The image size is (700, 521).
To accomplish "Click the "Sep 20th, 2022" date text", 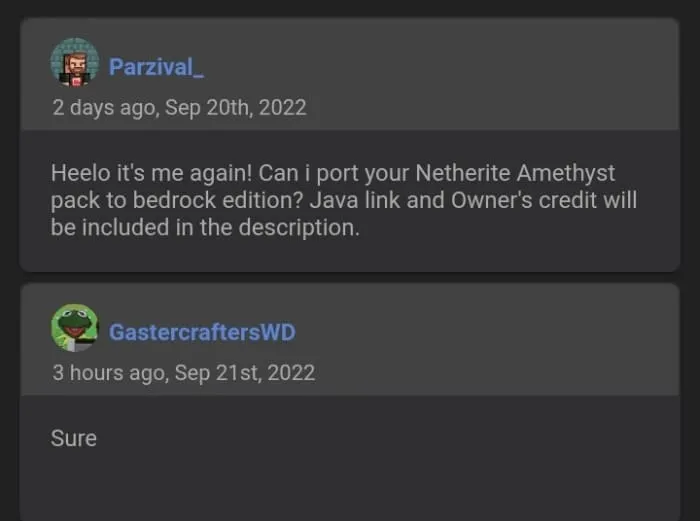I will (x=236, y=108).
